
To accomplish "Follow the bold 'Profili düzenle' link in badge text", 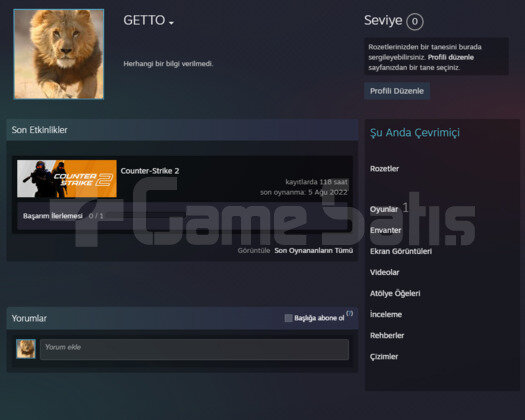I will [451, 57].
